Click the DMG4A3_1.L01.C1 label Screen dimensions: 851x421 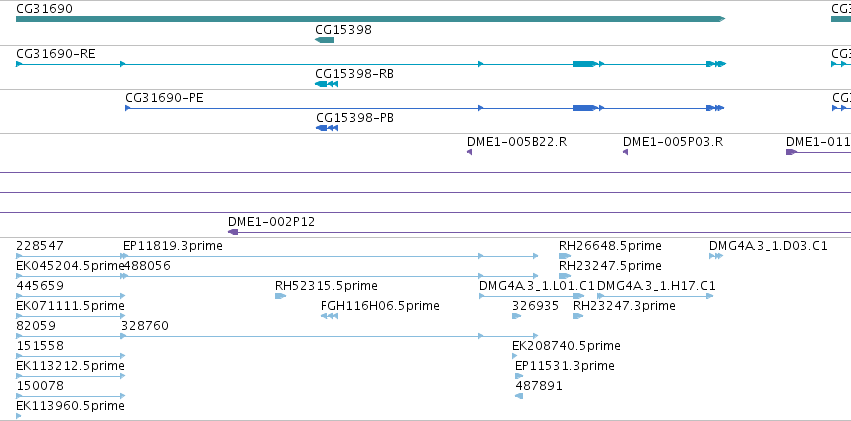[537, 286]
